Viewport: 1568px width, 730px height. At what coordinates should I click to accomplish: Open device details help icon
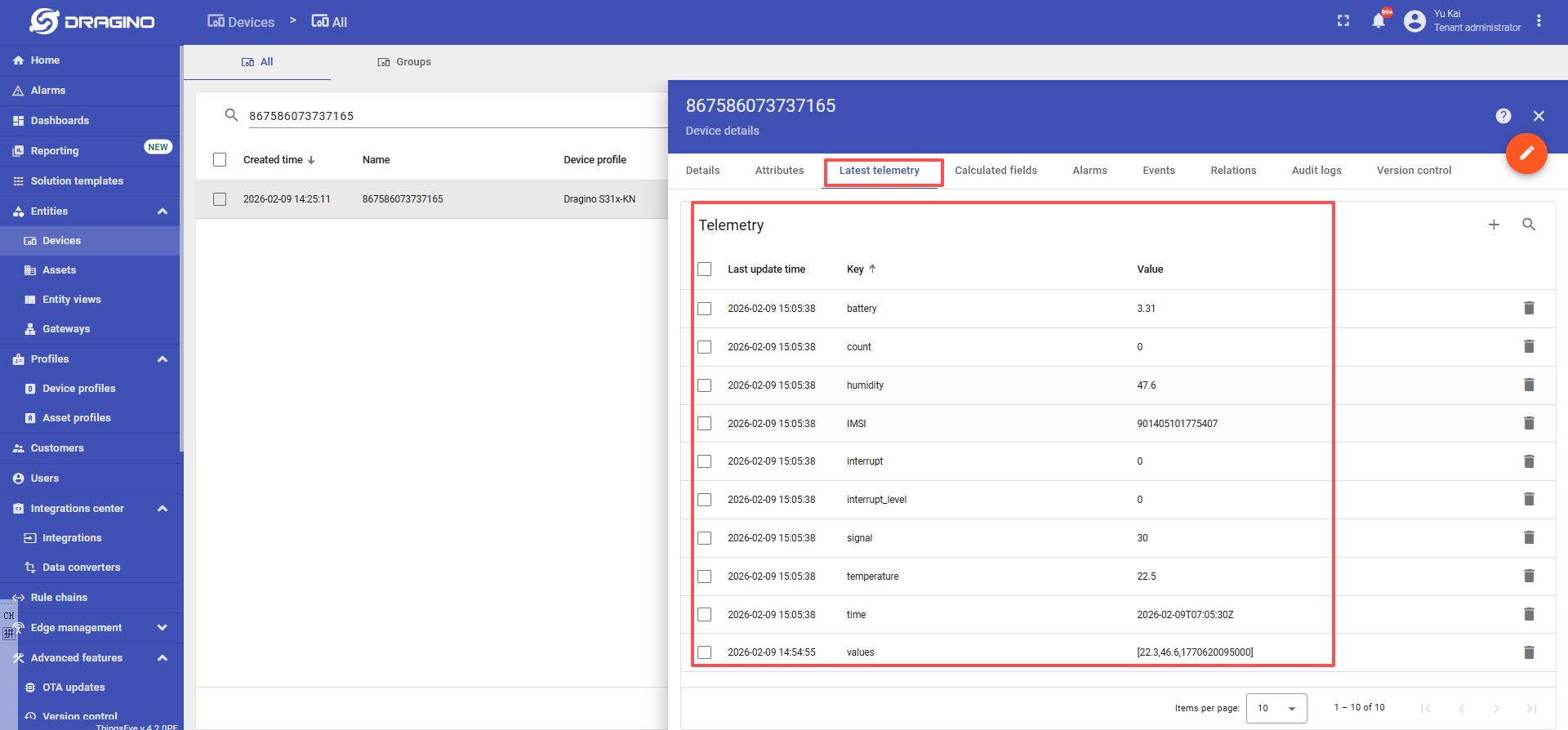pyautogui.click(x=1503, y=116)
